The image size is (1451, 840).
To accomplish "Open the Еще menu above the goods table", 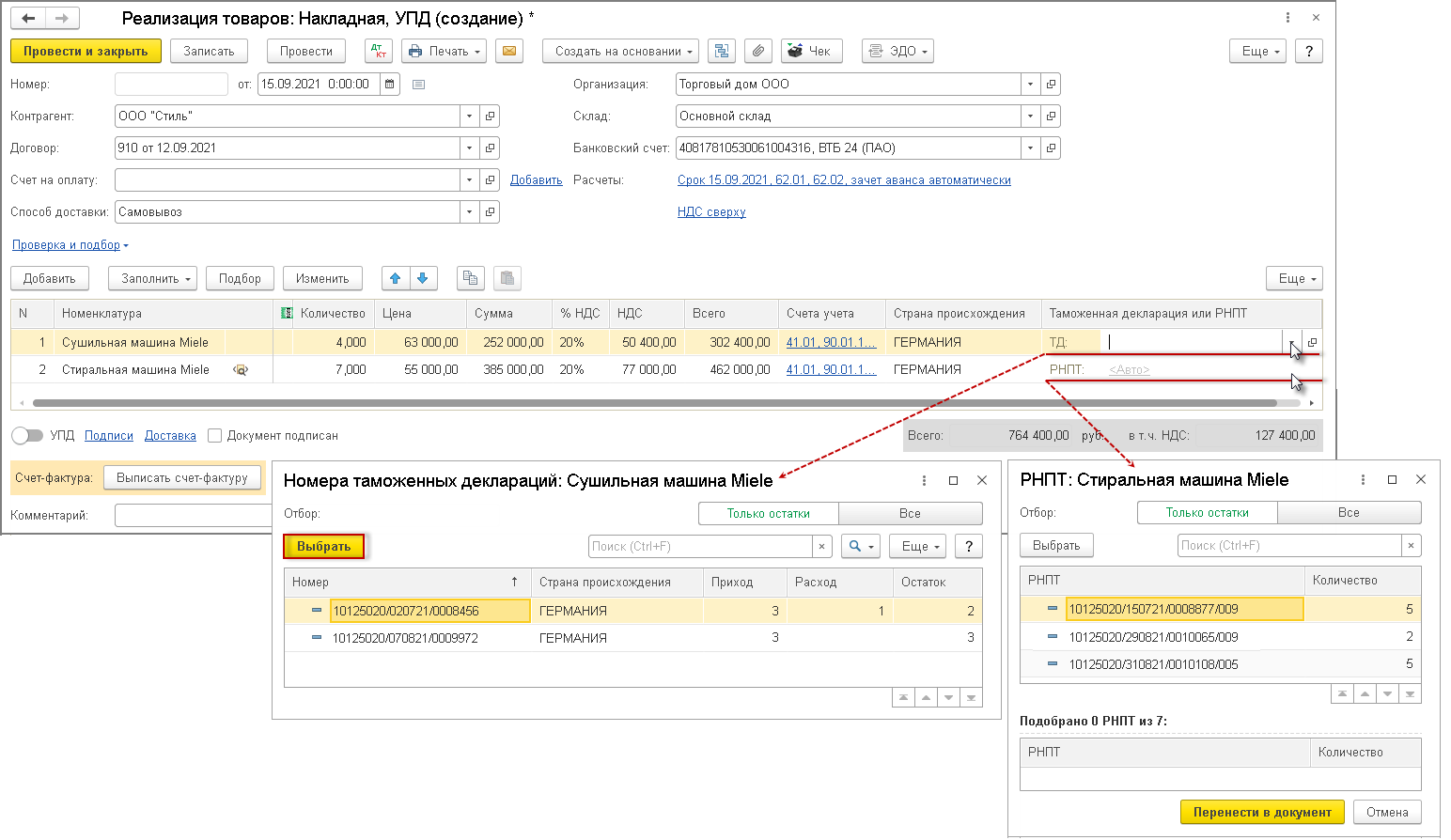I will click(x=1294, y=278).
